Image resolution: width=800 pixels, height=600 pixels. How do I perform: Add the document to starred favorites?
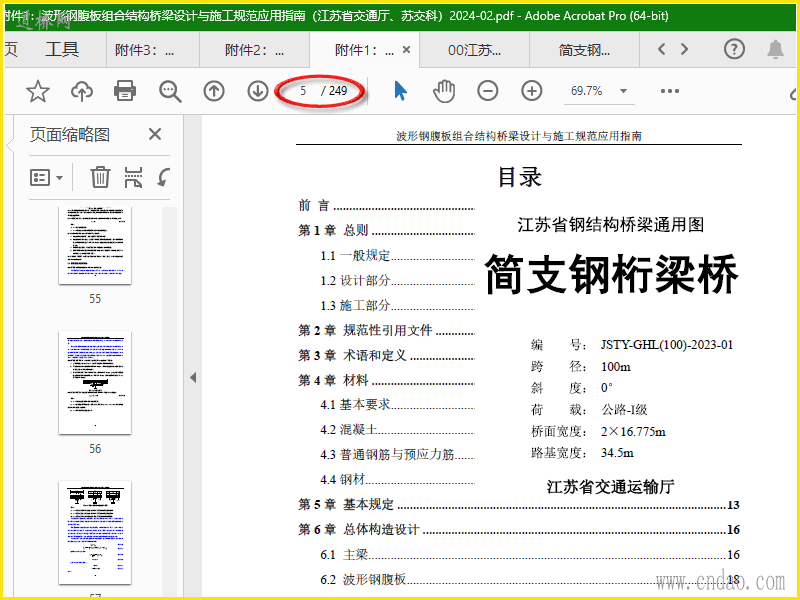[x=38, y=91]
